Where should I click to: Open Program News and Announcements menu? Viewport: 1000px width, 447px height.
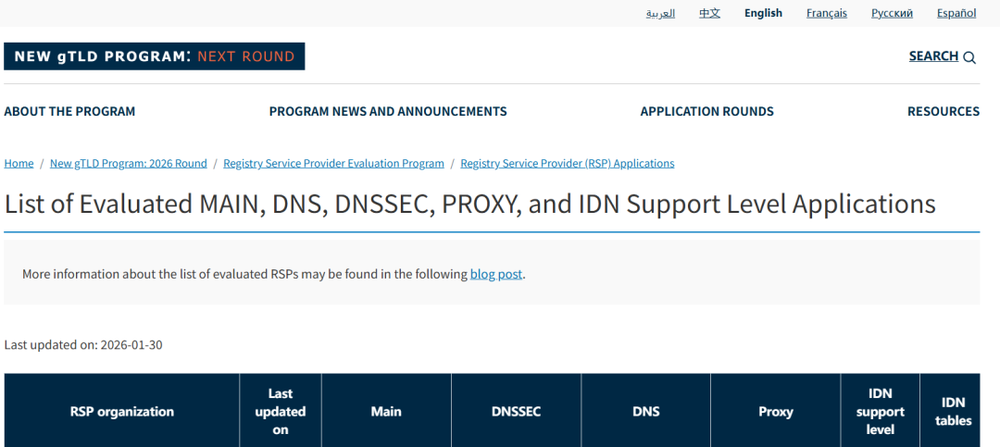pos(388,111)
